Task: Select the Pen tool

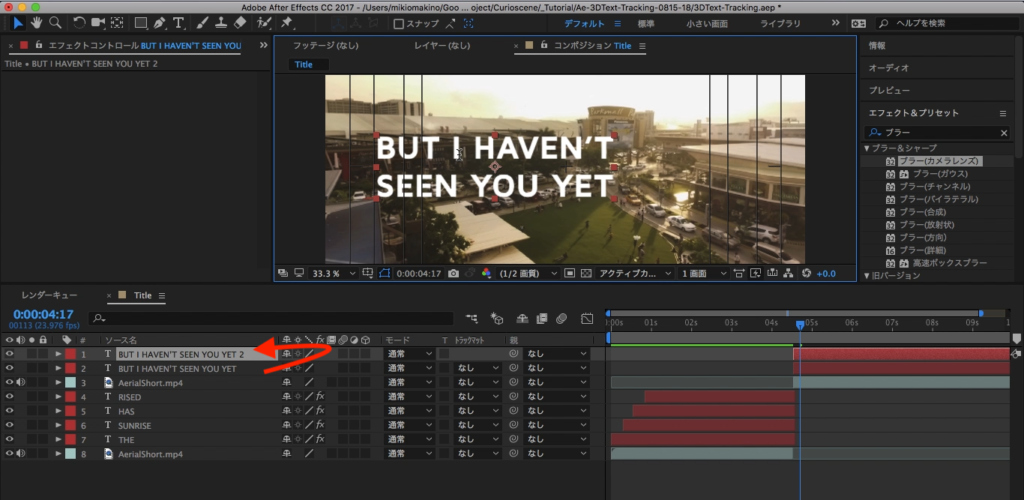Action: 160,22
